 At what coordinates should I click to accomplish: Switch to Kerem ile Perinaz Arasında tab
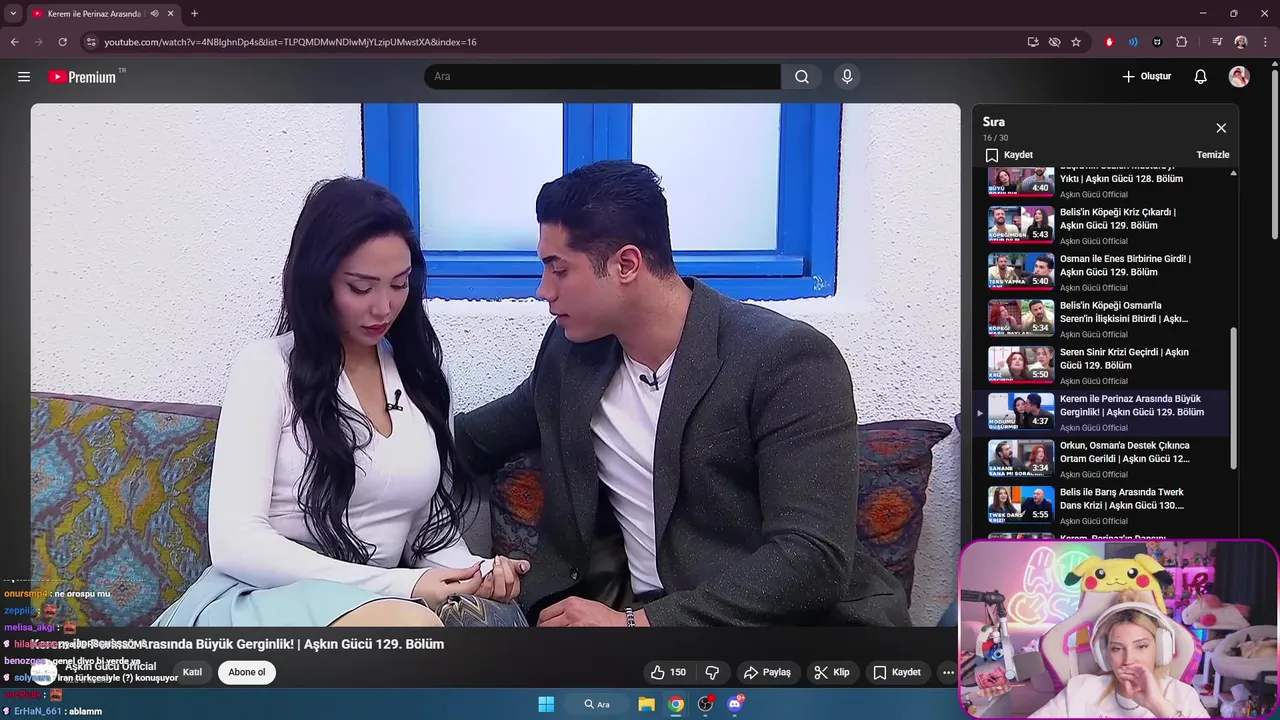point(95,13)
